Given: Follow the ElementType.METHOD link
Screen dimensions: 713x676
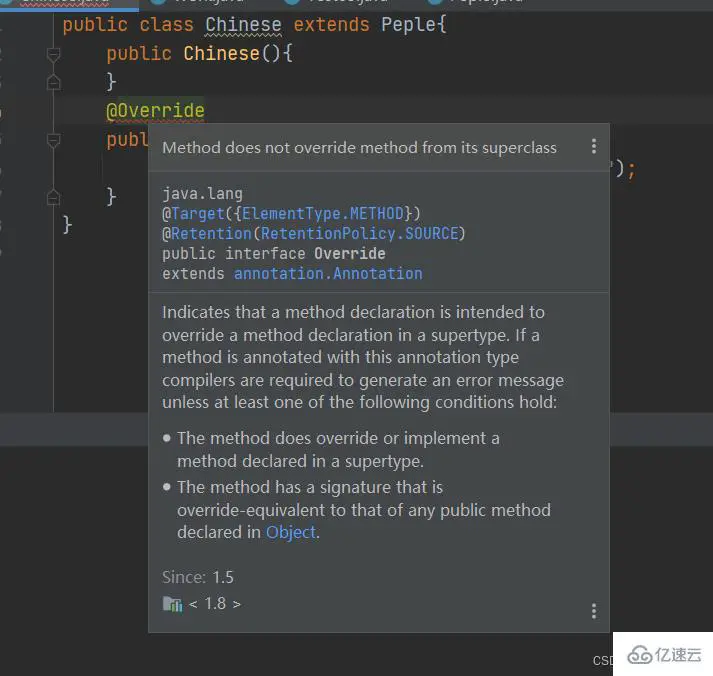Looking at the screenshot, I should point(323,213).
